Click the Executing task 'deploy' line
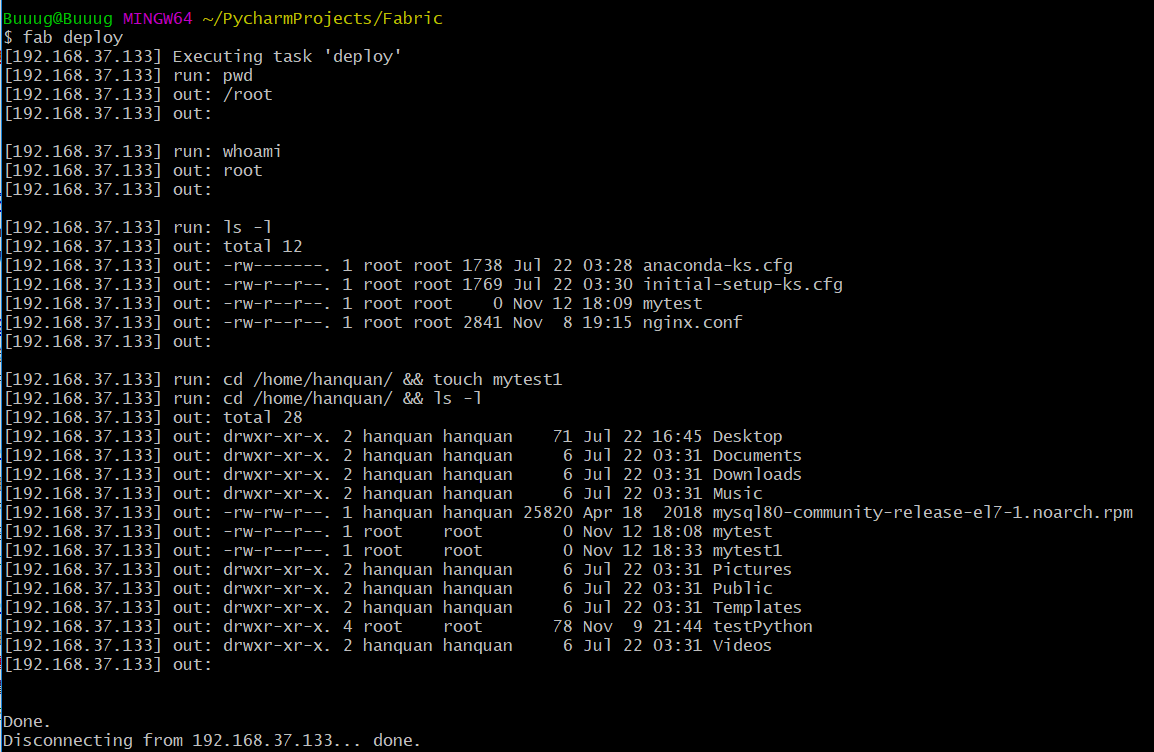 pyautogui.click(x=290, y=56)
